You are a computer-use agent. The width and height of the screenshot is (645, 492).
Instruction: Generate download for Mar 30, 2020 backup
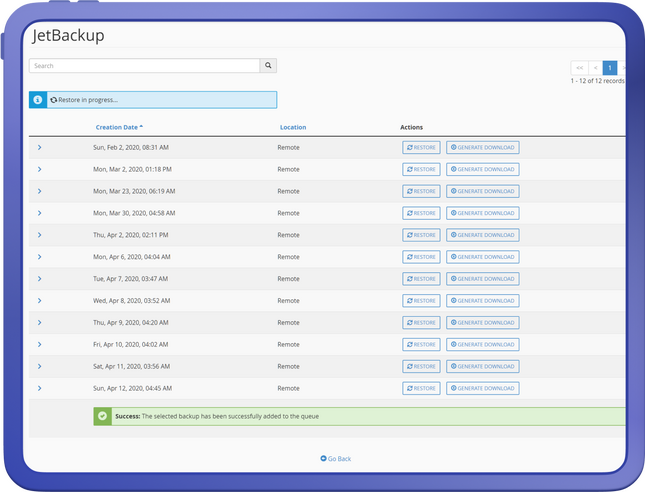[x=482, y=213]
